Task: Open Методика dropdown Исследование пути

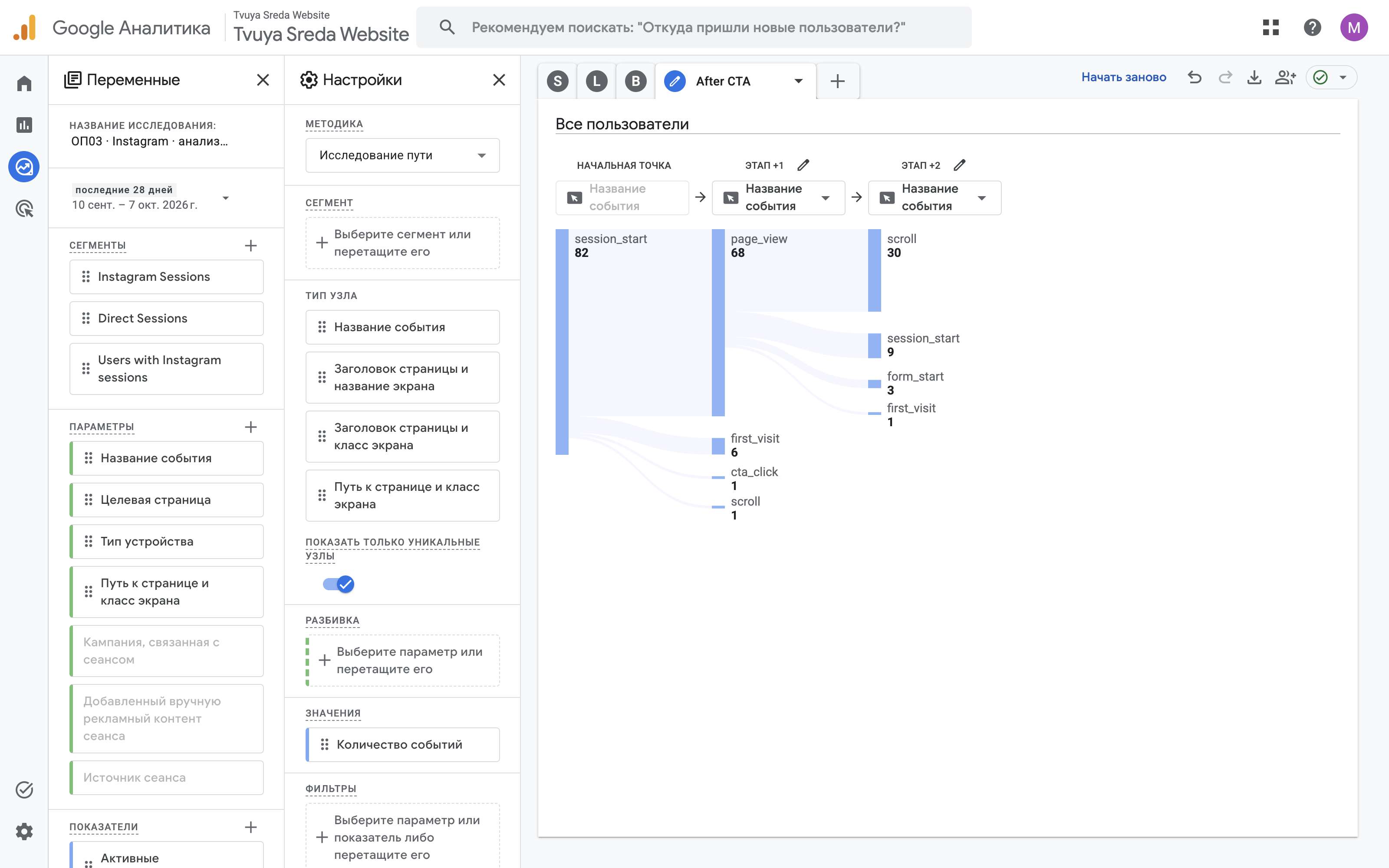Action: coord(402,155)
